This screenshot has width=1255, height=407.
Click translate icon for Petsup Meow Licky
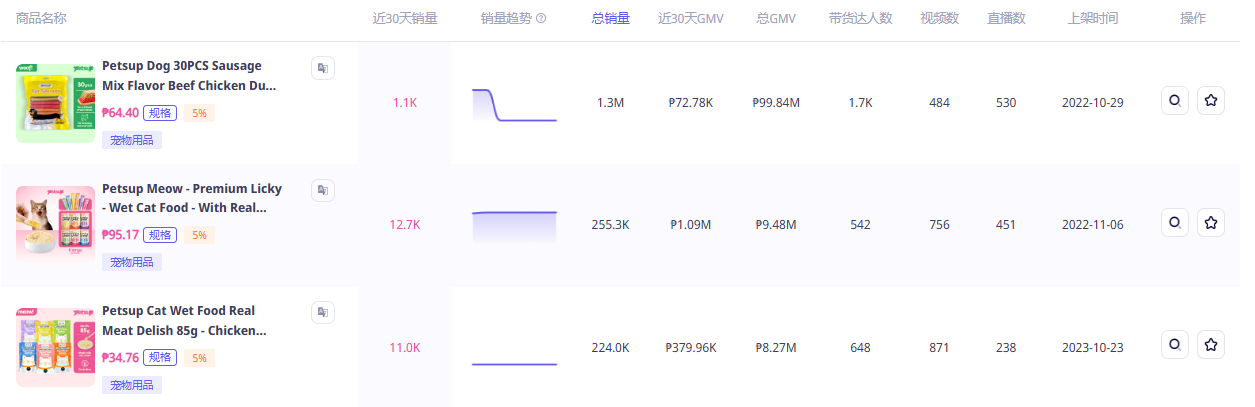(322, 190)
